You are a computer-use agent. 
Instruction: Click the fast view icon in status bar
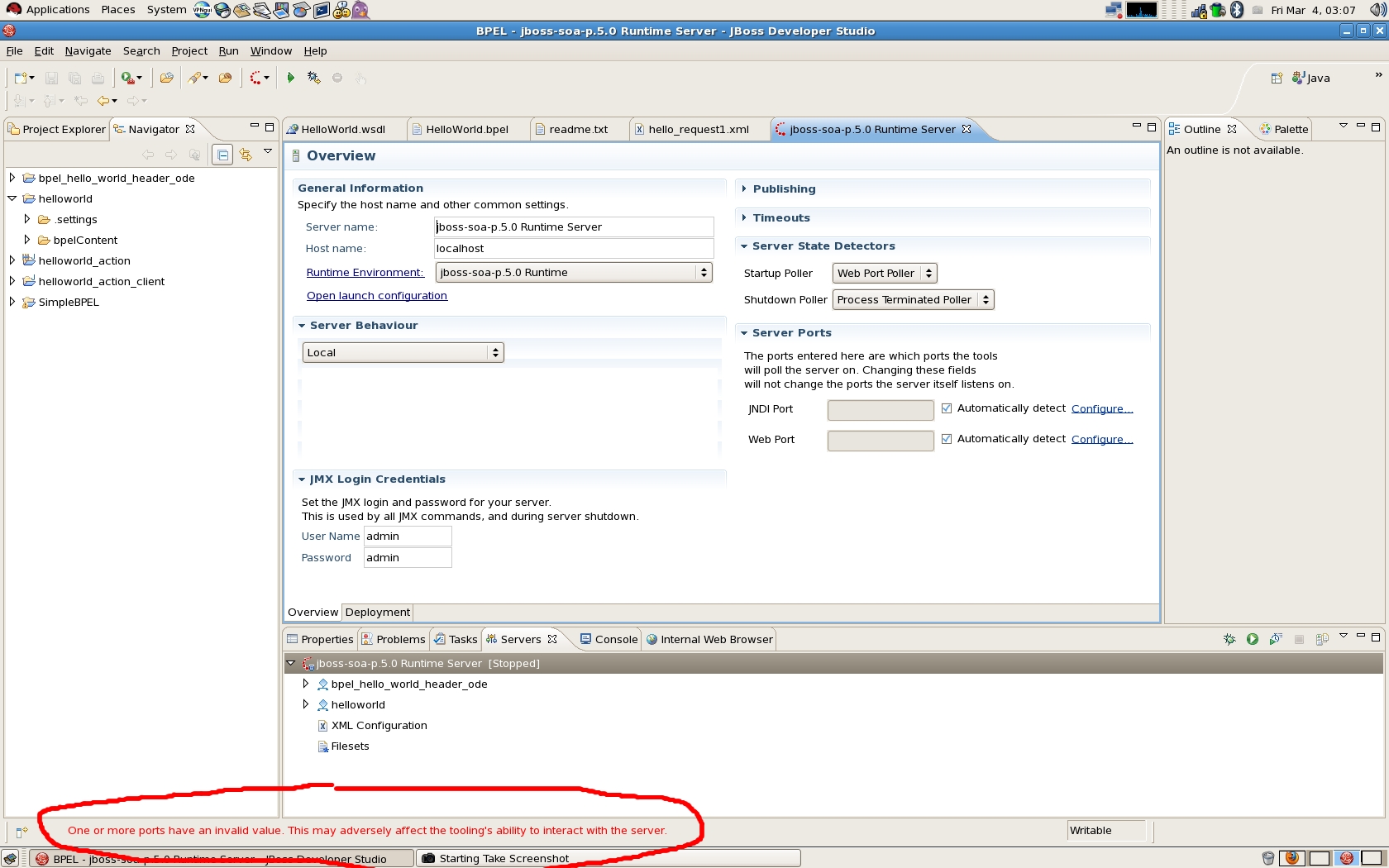click(21, 832)
